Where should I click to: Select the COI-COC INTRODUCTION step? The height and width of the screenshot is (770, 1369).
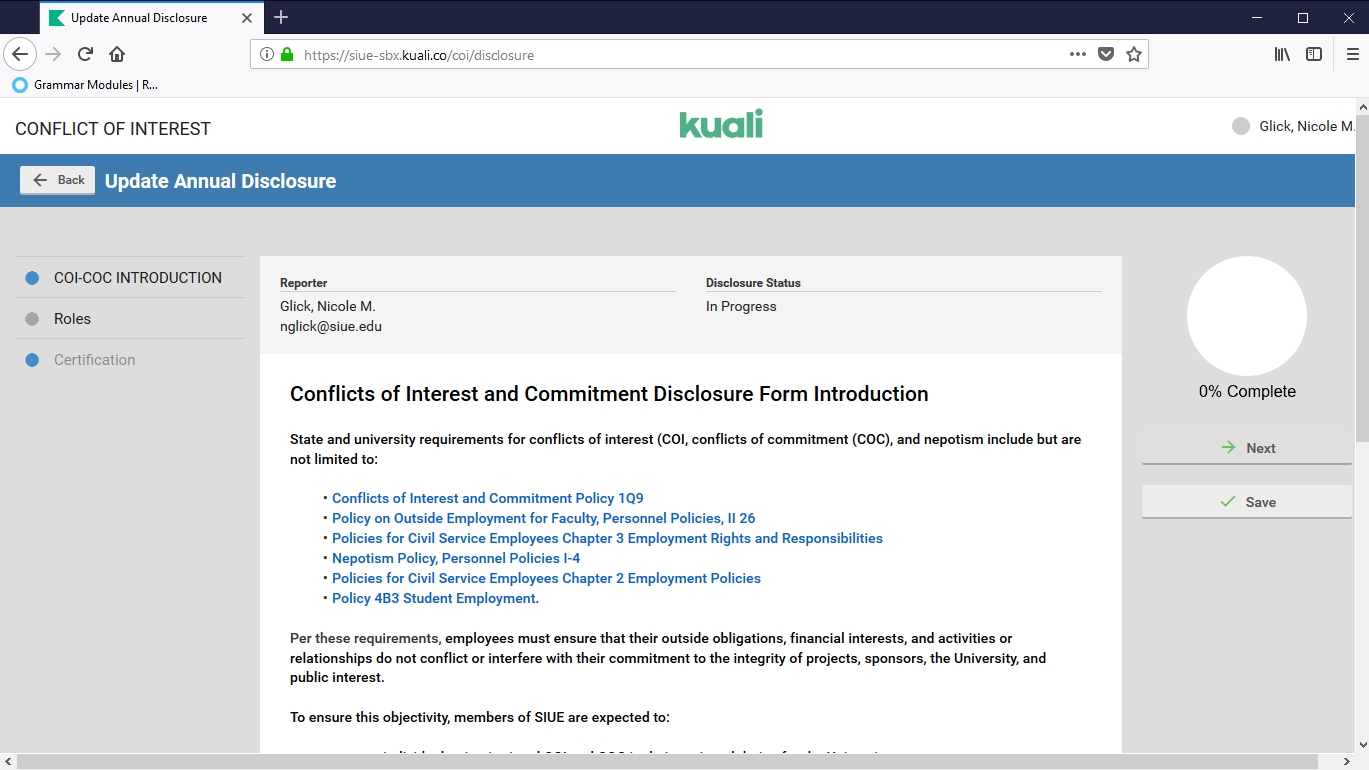coord(137,278)
